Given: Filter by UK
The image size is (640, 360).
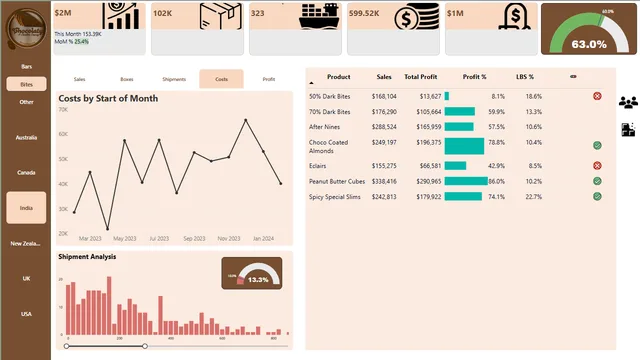Looking at the screenshot, I should tap(27, 278).
